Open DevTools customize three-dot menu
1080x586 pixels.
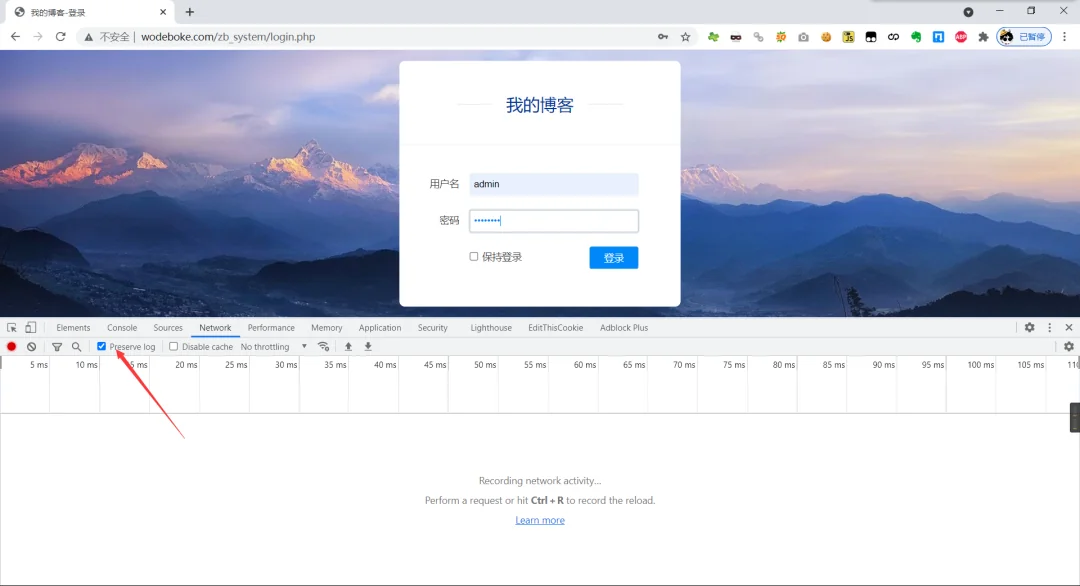1050,328
